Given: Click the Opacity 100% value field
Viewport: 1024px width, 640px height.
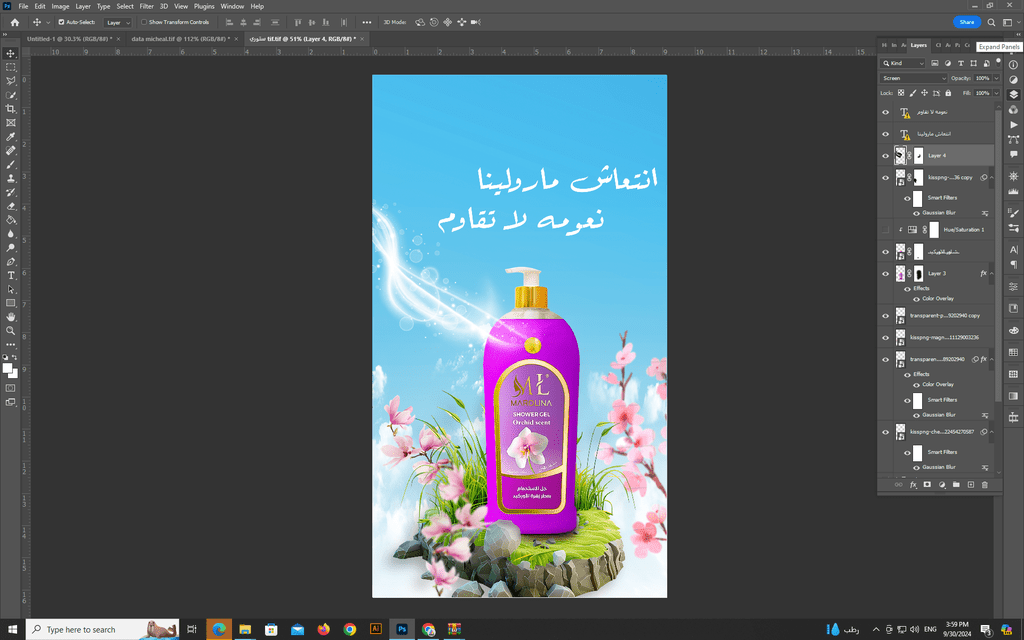Looking at the screenshot, I should pos(982,78).
